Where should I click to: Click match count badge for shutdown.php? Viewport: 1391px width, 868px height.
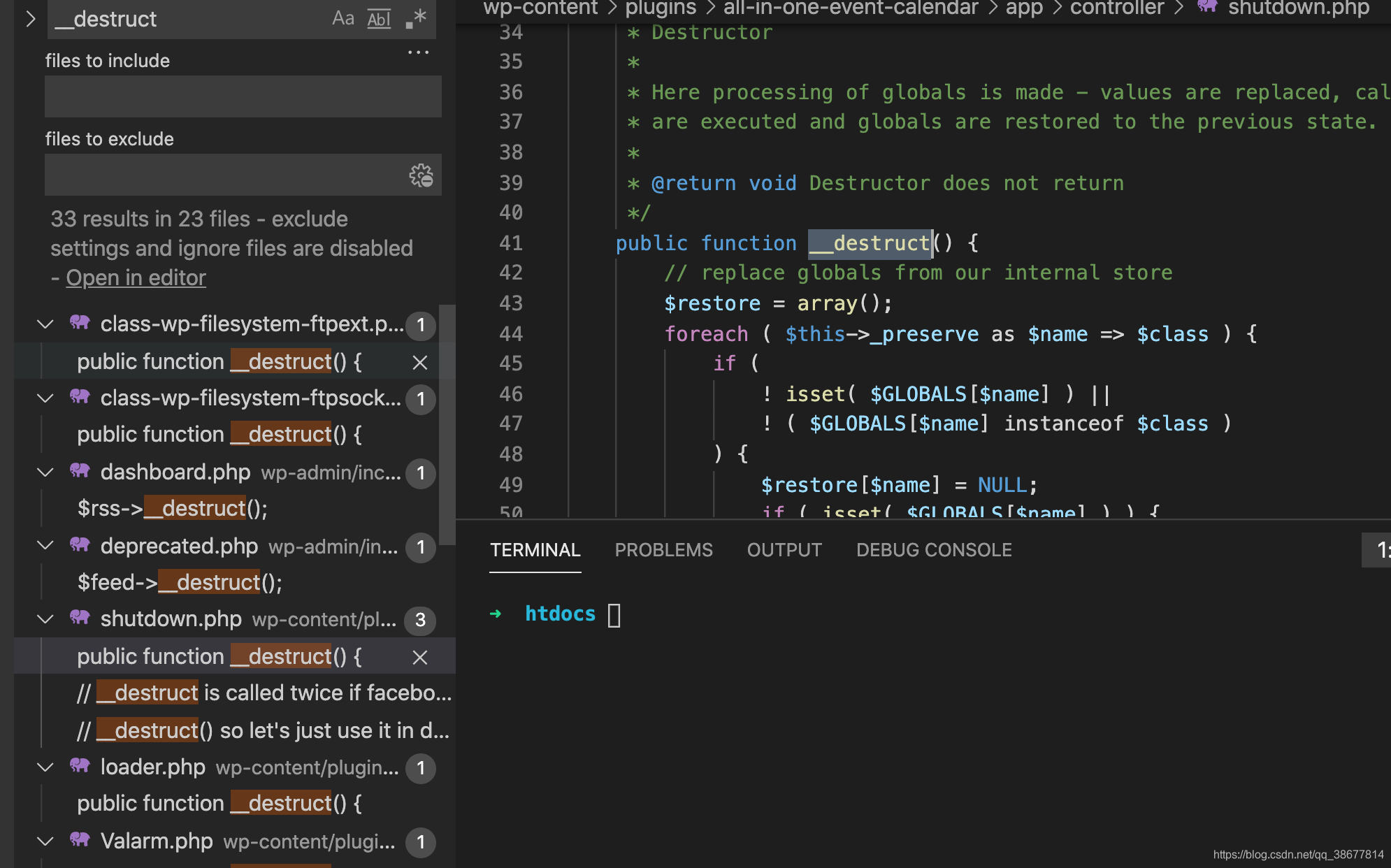[421, 621]
